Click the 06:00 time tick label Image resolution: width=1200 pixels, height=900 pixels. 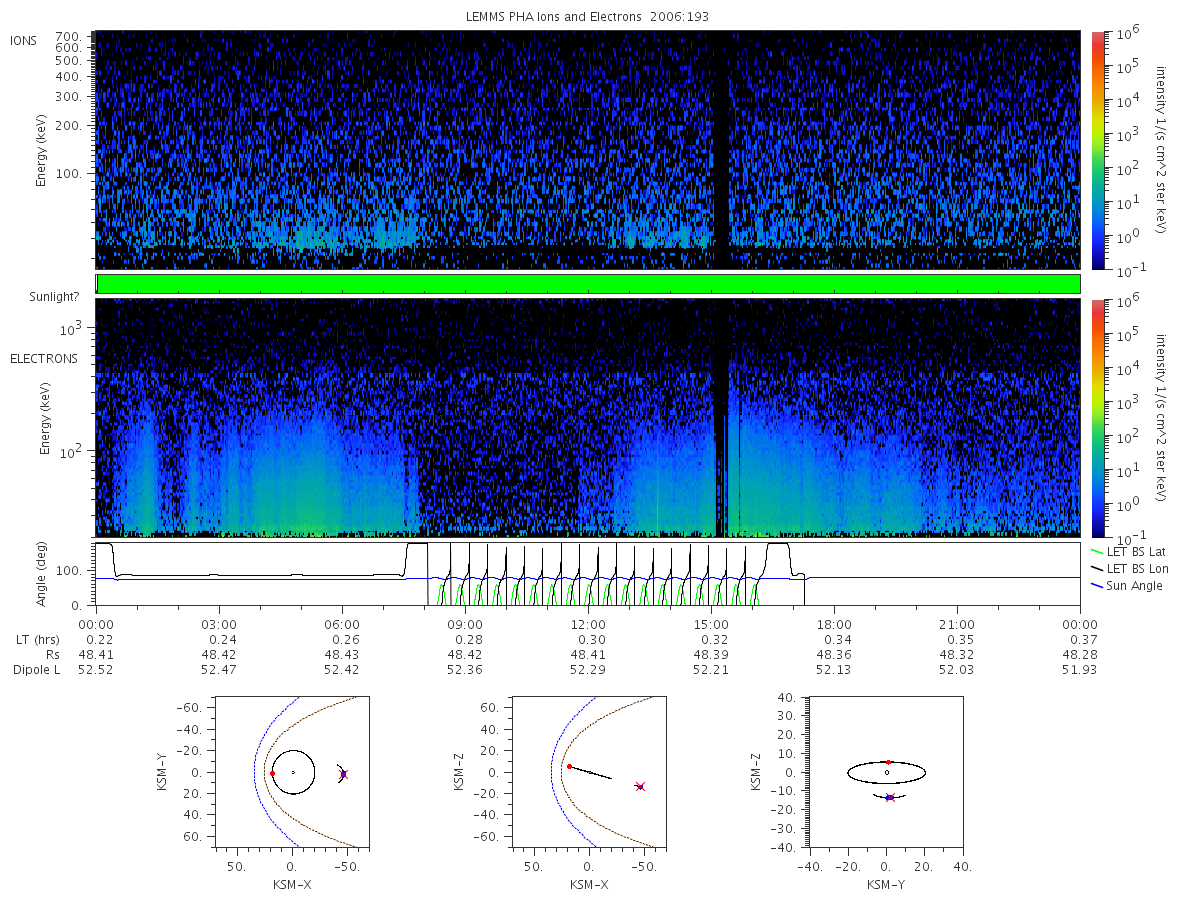pos(342,623)
